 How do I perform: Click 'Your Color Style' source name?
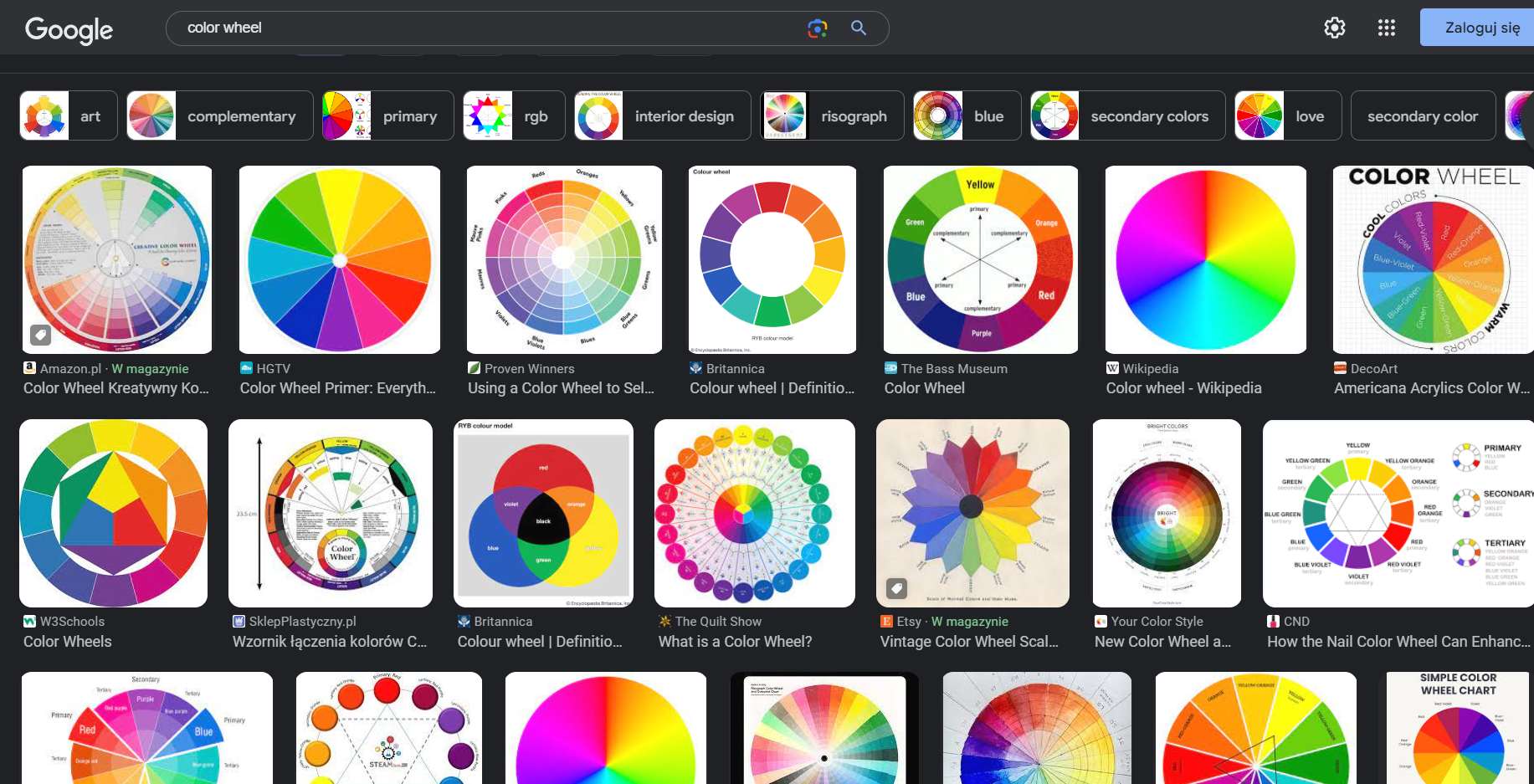click(x=1157, y=622)
